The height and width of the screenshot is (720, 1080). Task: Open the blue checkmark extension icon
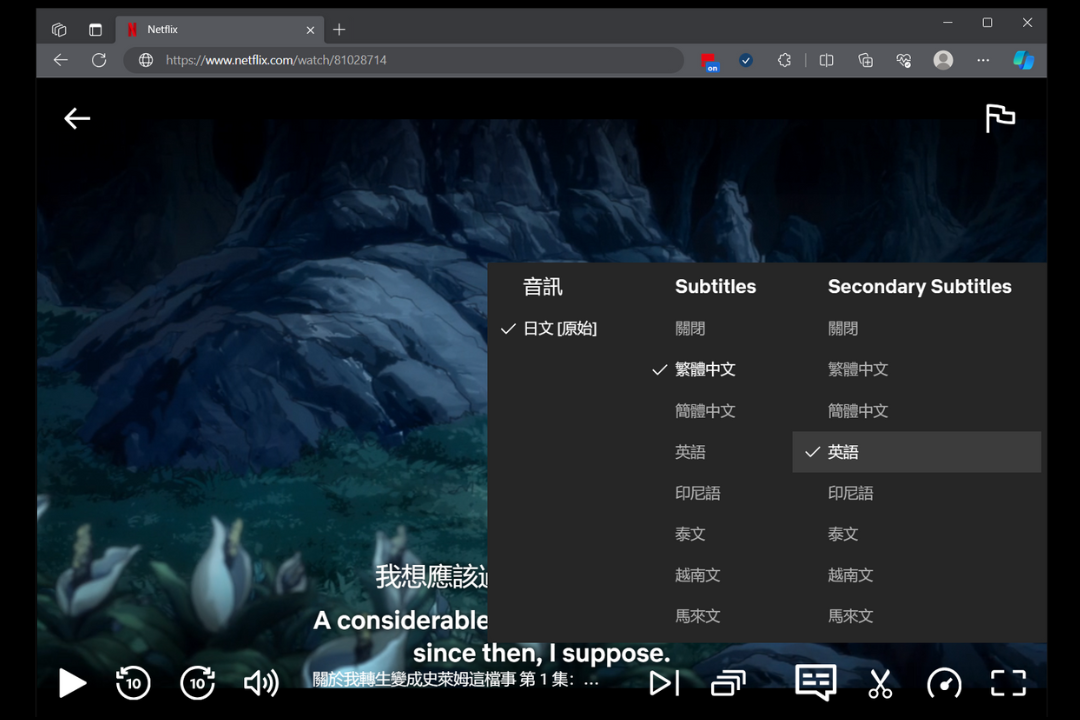746,60
